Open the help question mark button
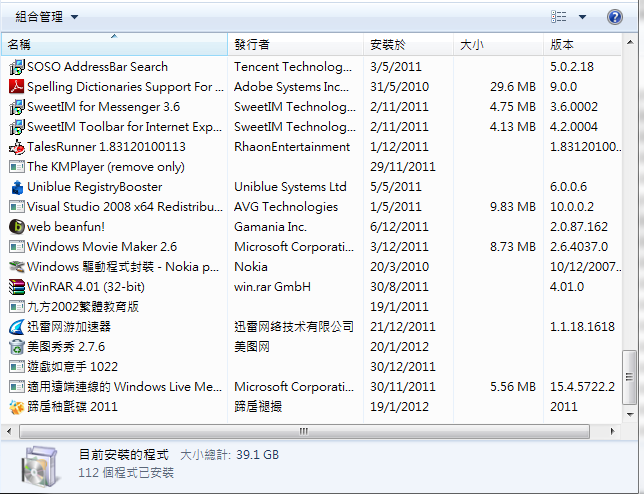This screenshot has height=494, width=644. point(614,17)
